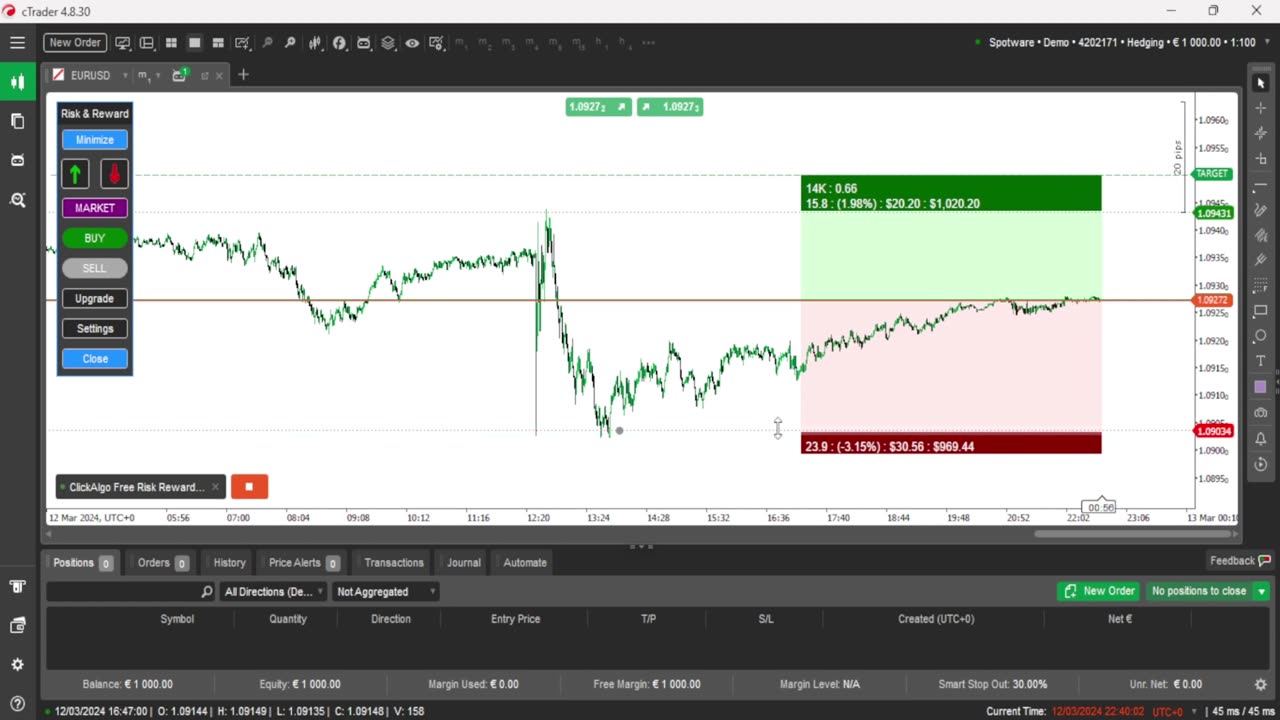Open All Directions filter dropdown
The height and width of the screenshot is (720, 1280).
274,592
